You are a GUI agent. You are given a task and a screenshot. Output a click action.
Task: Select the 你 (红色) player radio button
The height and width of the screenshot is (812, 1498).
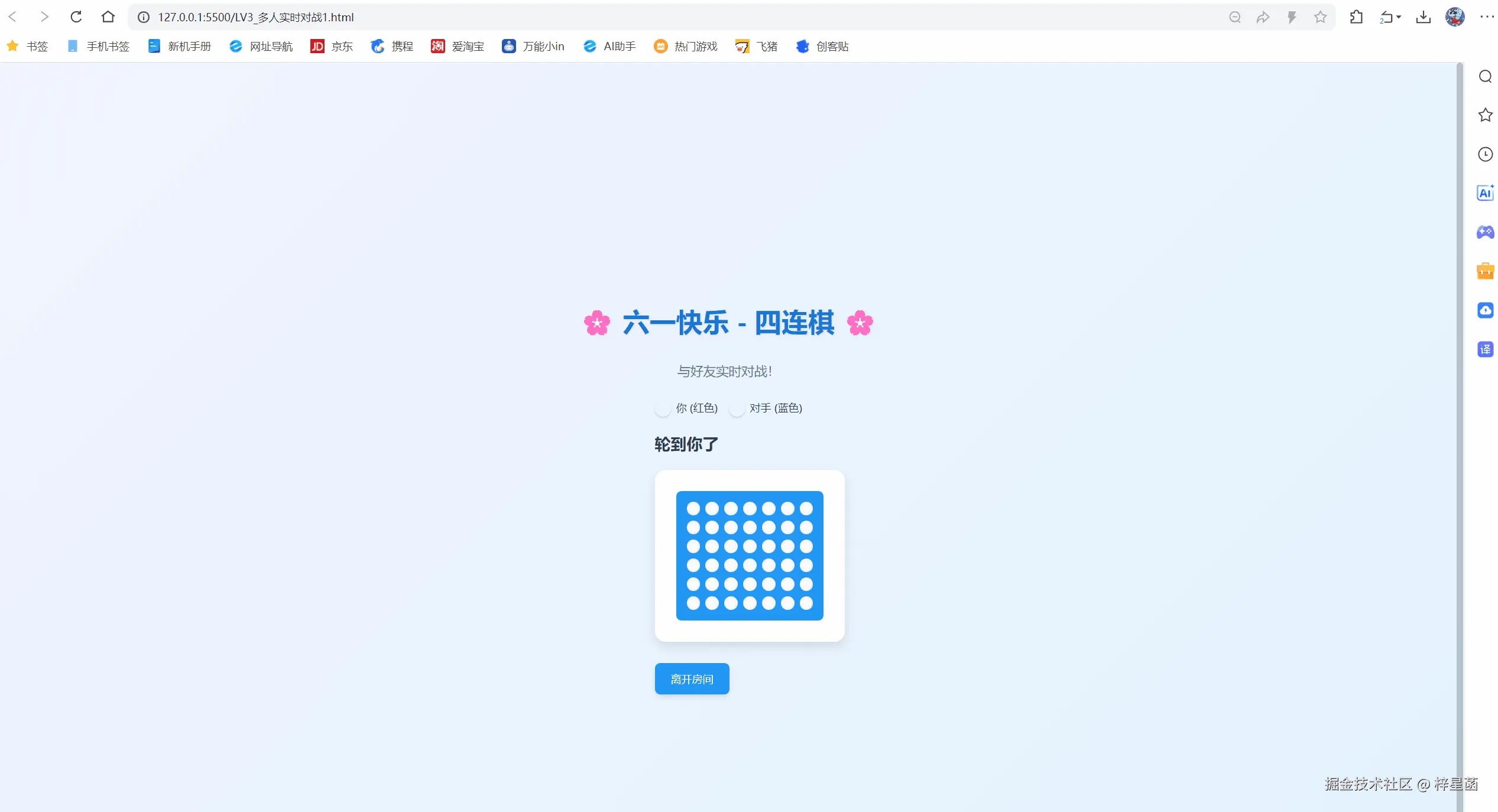[662, 408]
